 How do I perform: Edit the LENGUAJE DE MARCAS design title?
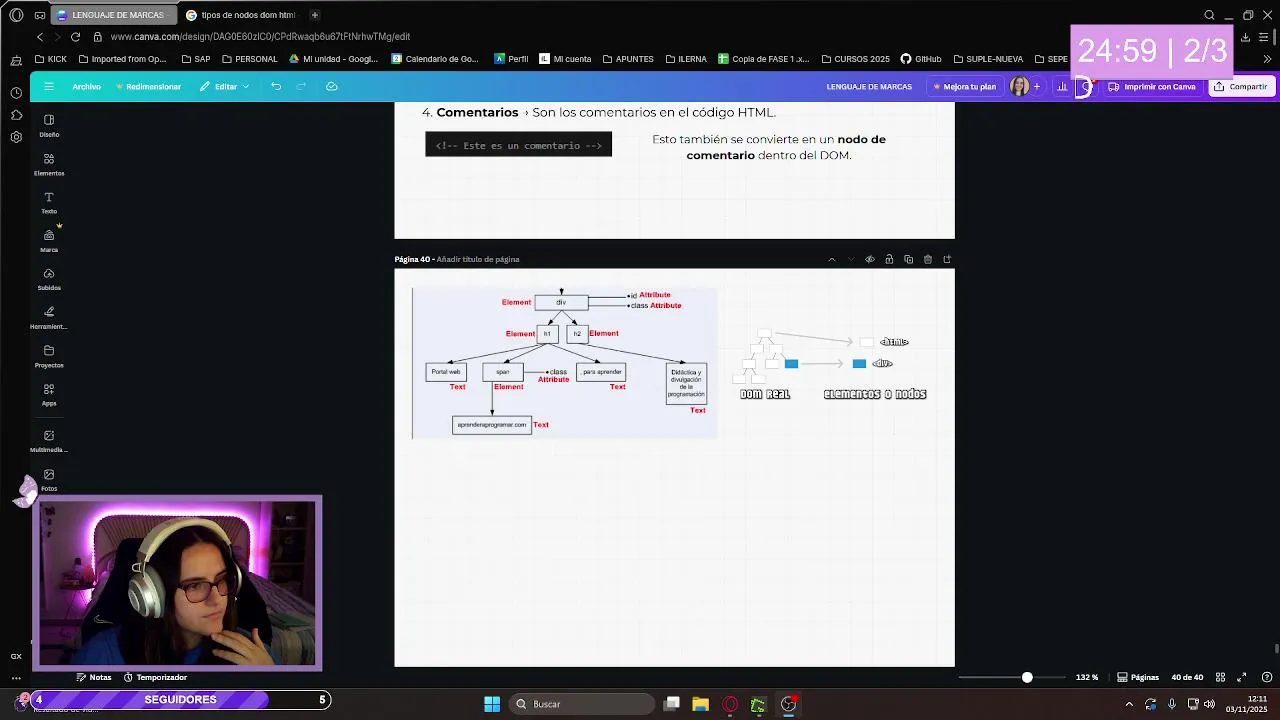(869, 87)
